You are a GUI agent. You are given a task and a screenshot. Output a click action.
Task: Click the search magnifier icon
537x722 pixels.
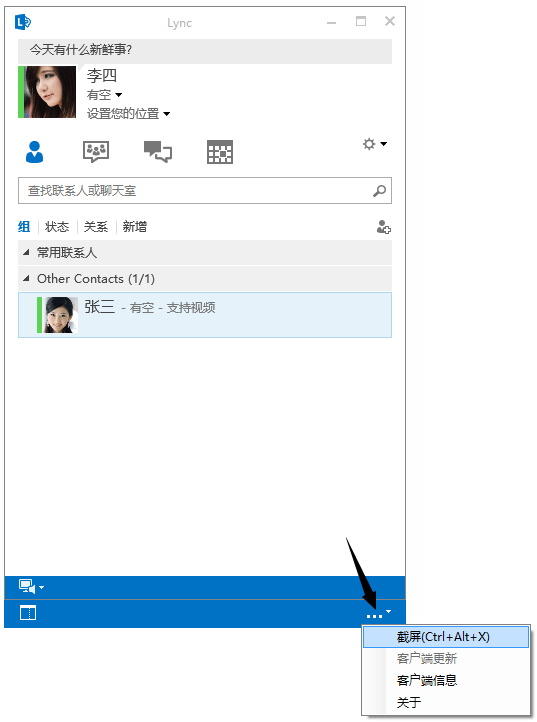(379, 191)
